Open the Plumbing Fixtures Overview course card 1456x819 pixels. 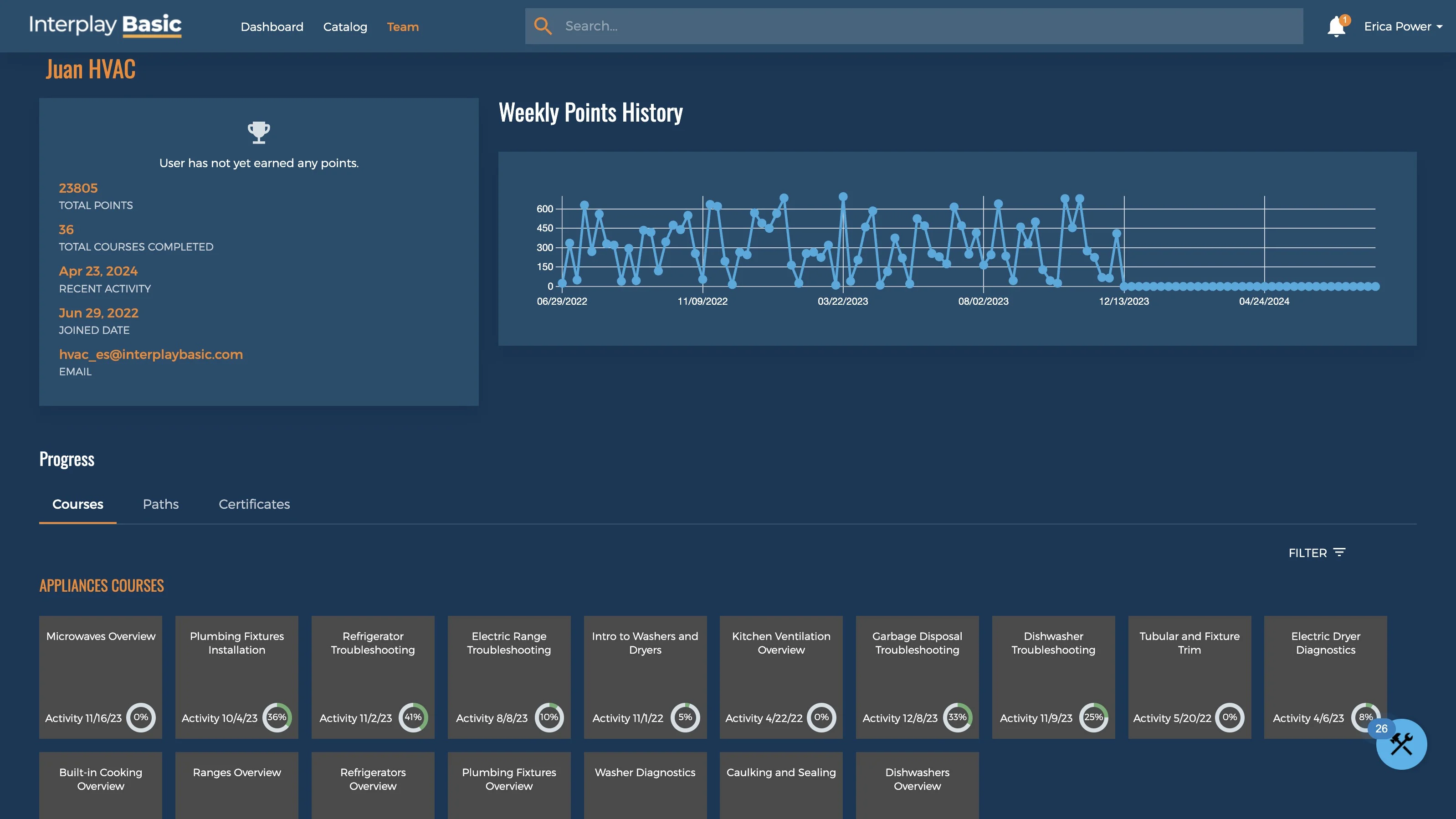(x=509, y=786)
